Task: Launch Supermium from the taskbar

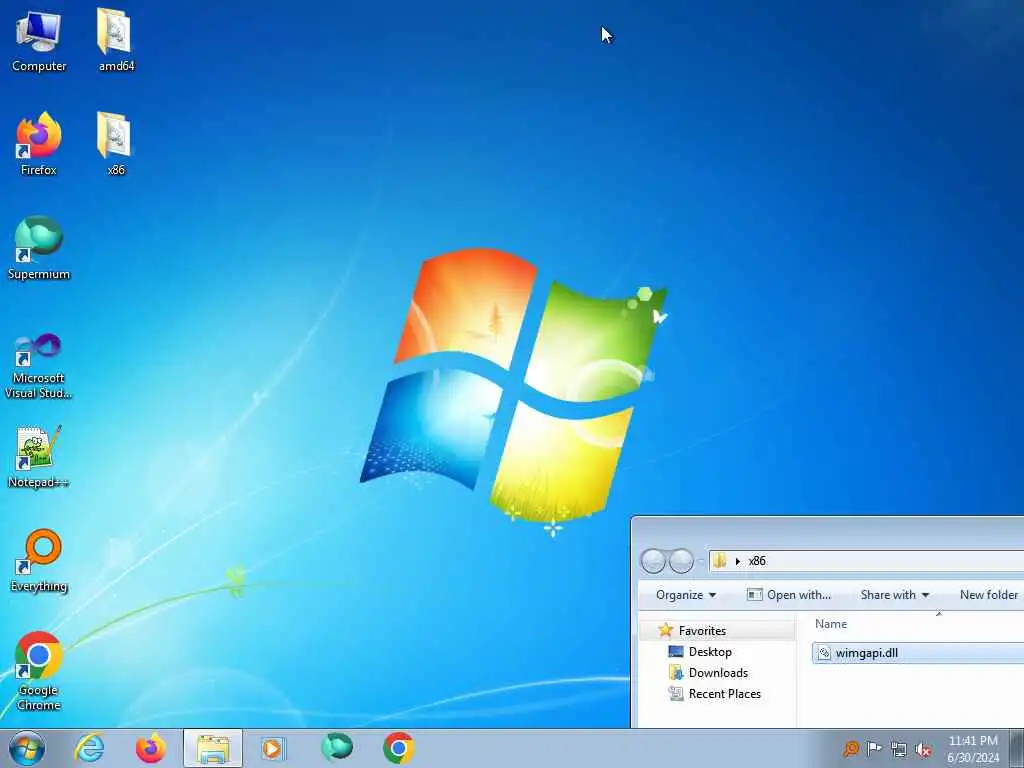Action: pos(337,748)
